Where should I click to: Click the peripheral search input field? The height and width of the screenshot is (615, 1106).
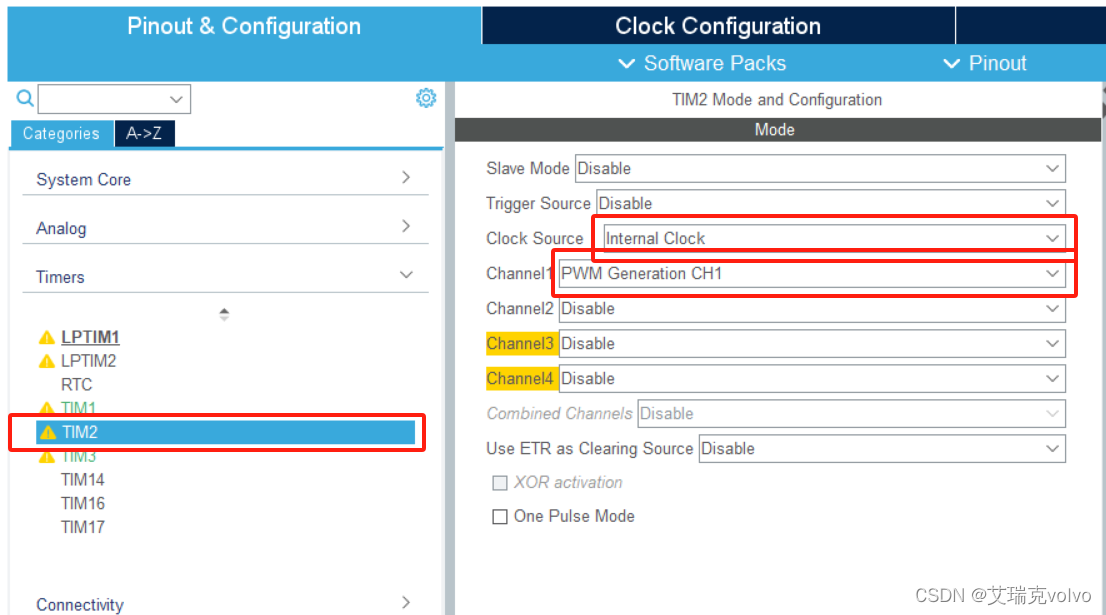pyautogui.click(x=114, y=99)
